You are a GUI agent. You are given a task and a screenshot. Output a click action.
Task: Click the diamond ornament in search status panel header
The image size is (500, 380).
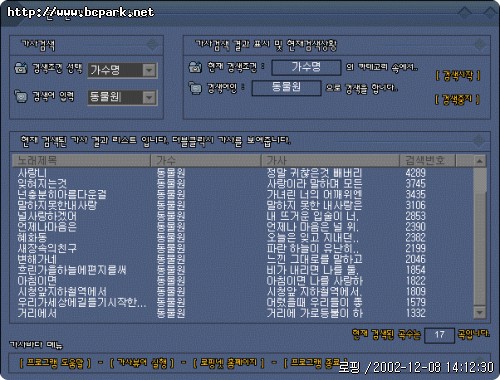click(480, 44)
